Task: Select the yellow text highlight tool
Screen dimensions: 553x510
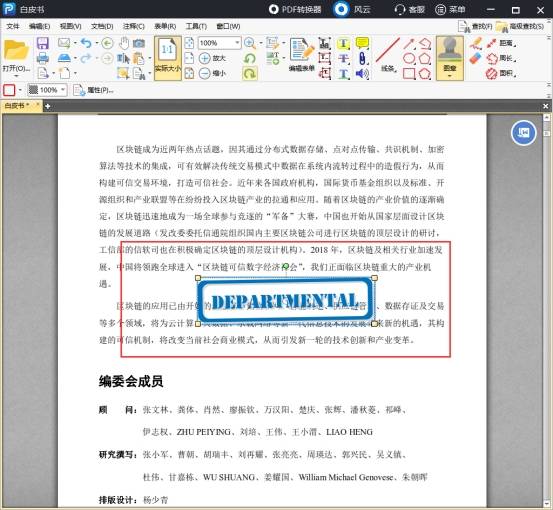Action: coord(344,43)
